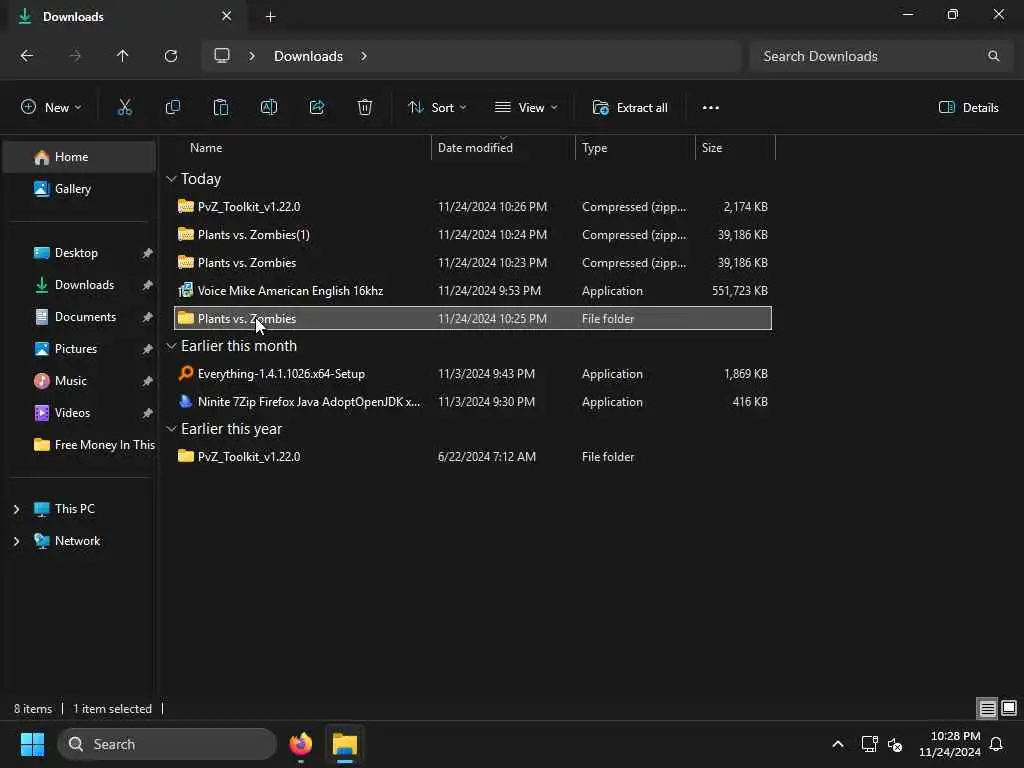This screenshot has height=768, width=1024.
Task: Click the PC monitor icon in address bar
Action: tap(222, 56)
